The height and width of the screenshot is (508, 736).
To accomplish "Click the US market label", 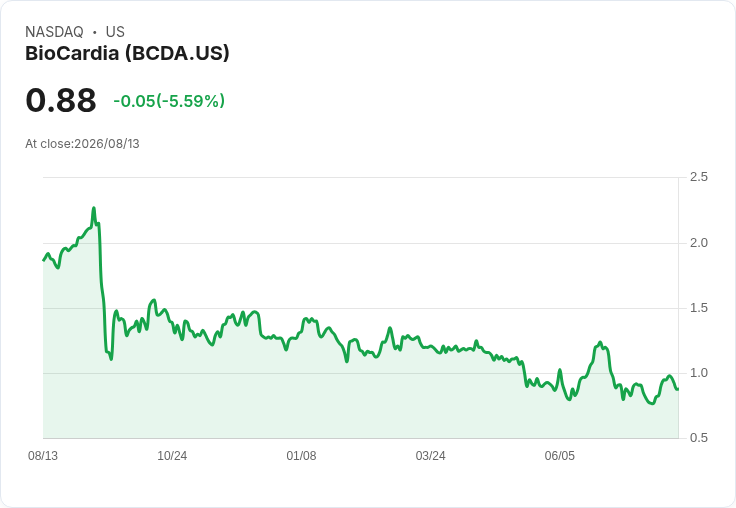I will click(115, 32).
